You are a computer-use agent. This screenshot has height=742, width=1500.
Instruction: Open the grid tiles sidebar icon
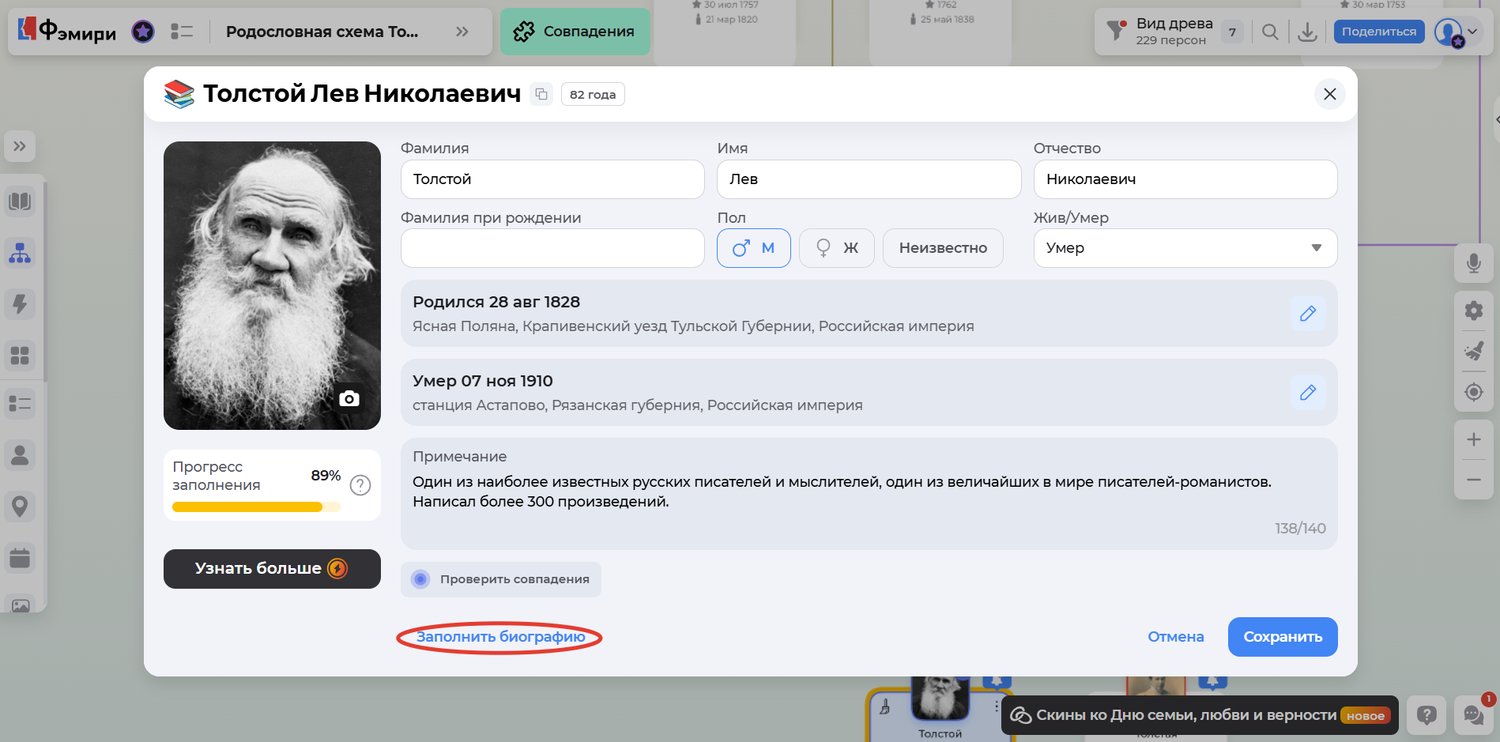(x=20, y=355)
